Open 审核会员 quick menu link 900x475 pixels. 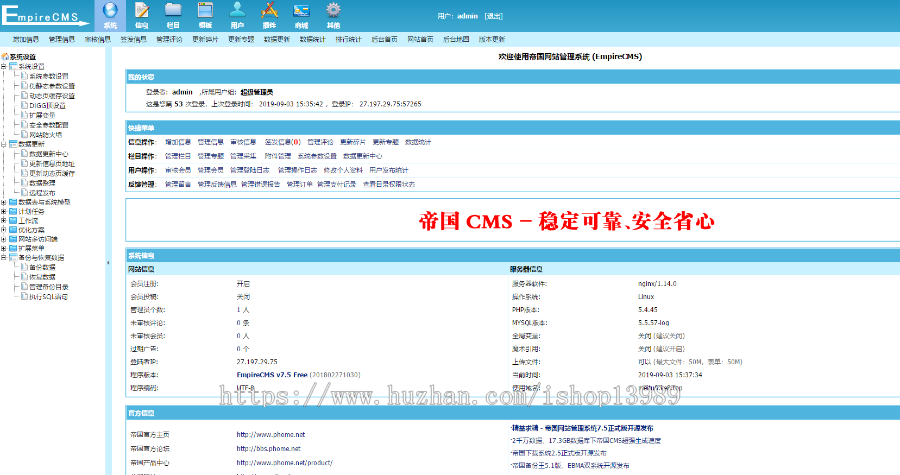click(x=178, y=170)
